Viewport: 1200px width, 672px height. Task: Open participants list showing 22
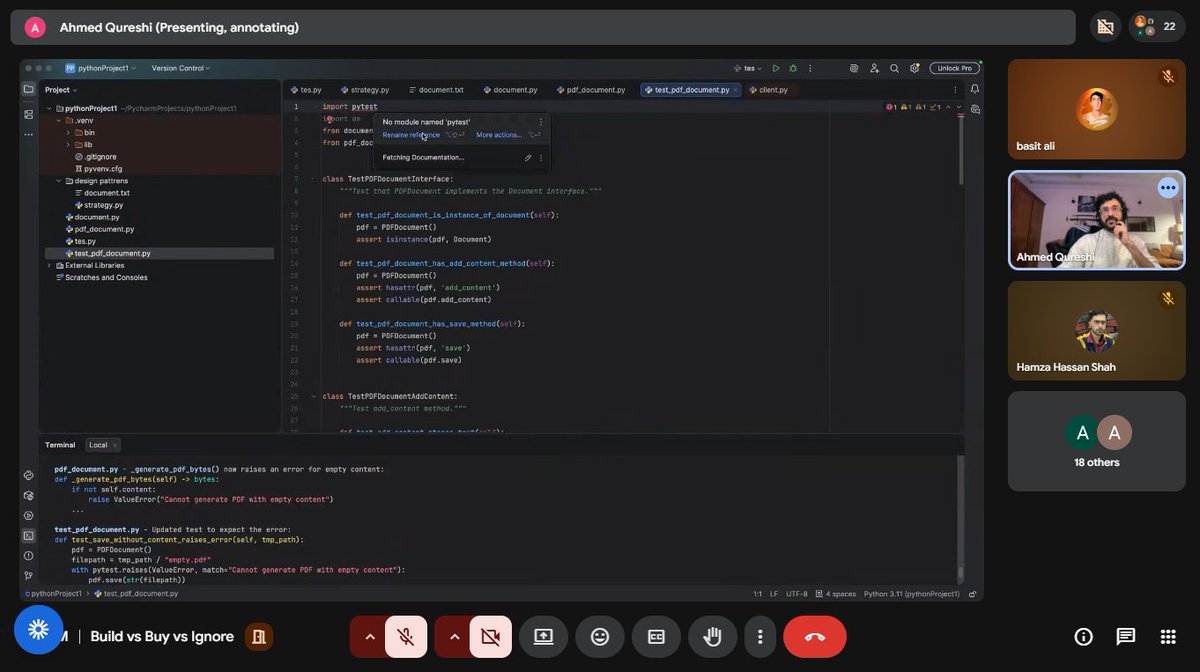click(1157, 26)
